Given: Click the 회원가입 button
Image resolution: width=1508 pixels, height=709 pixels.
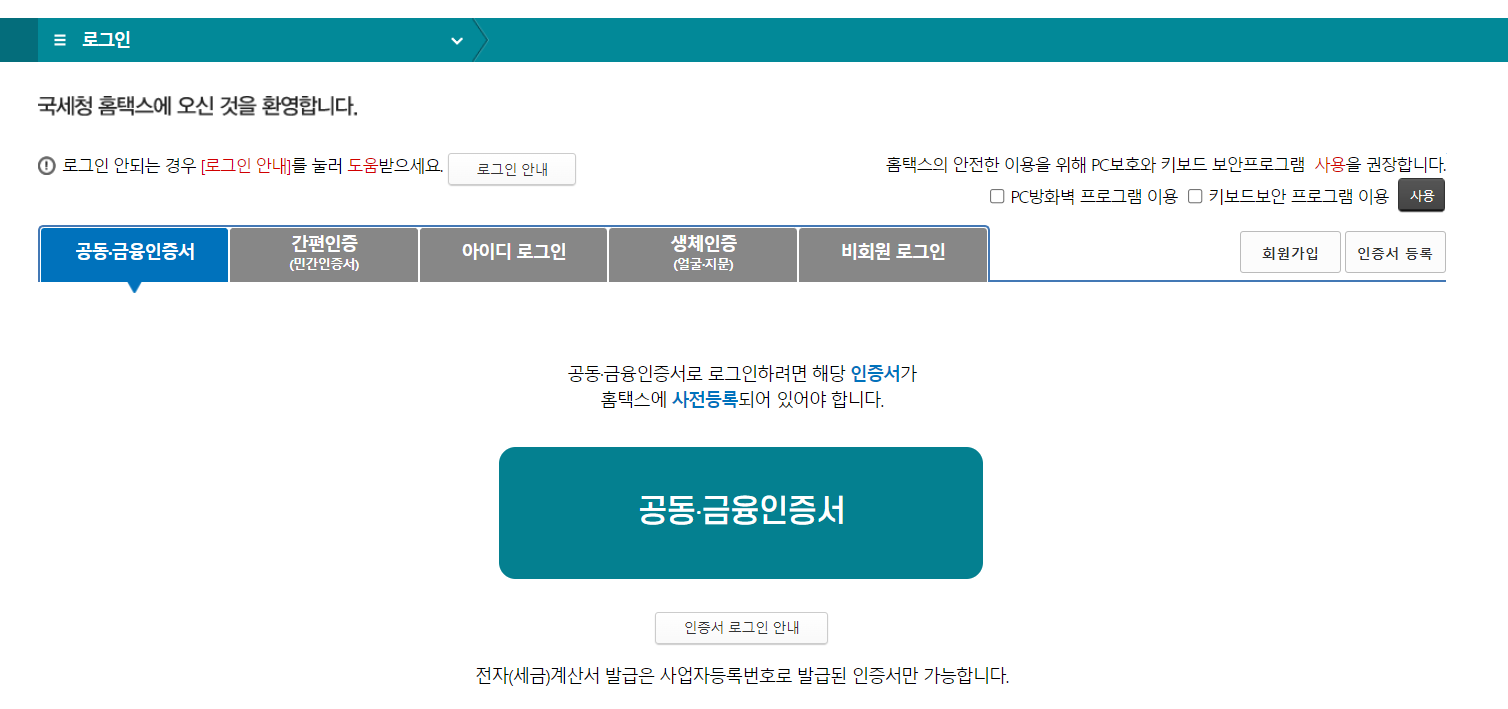Looking at the screenshot, I should [x=1290, y=252].
